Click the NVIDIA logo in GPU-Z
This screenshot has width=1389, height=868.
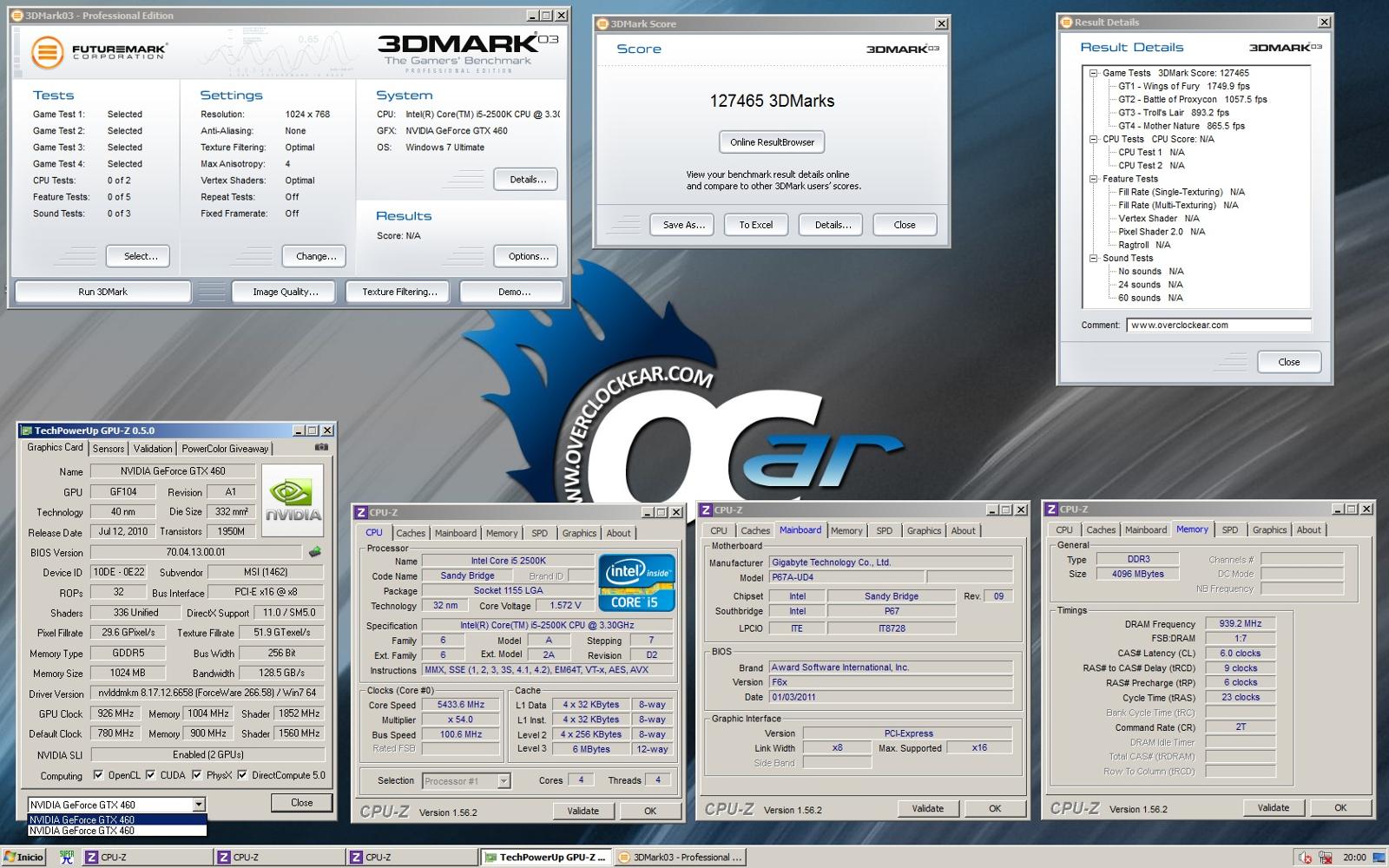(293, 500)
